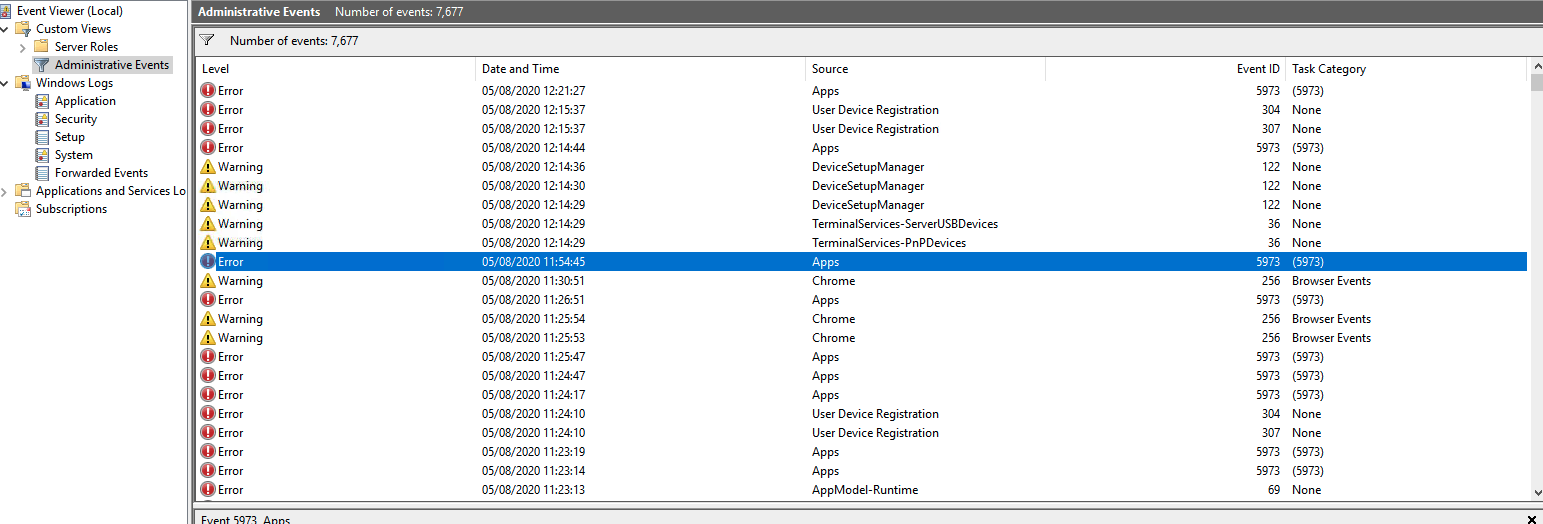Viewport: 1543px width, 524px height.
Task: Select User Device Registration 304 at 11:24:10
Action: click(x=862, y=414)
